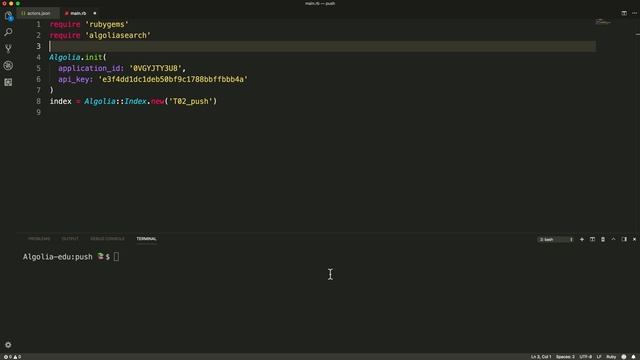
Task: Select the Terminal panel tab
Action: [147, 239]
